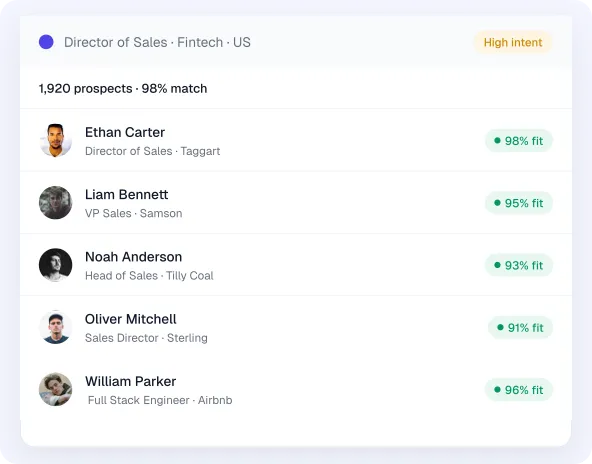Click the William Parker name
Screen dimensions: 592x464
tap(131, 381)
